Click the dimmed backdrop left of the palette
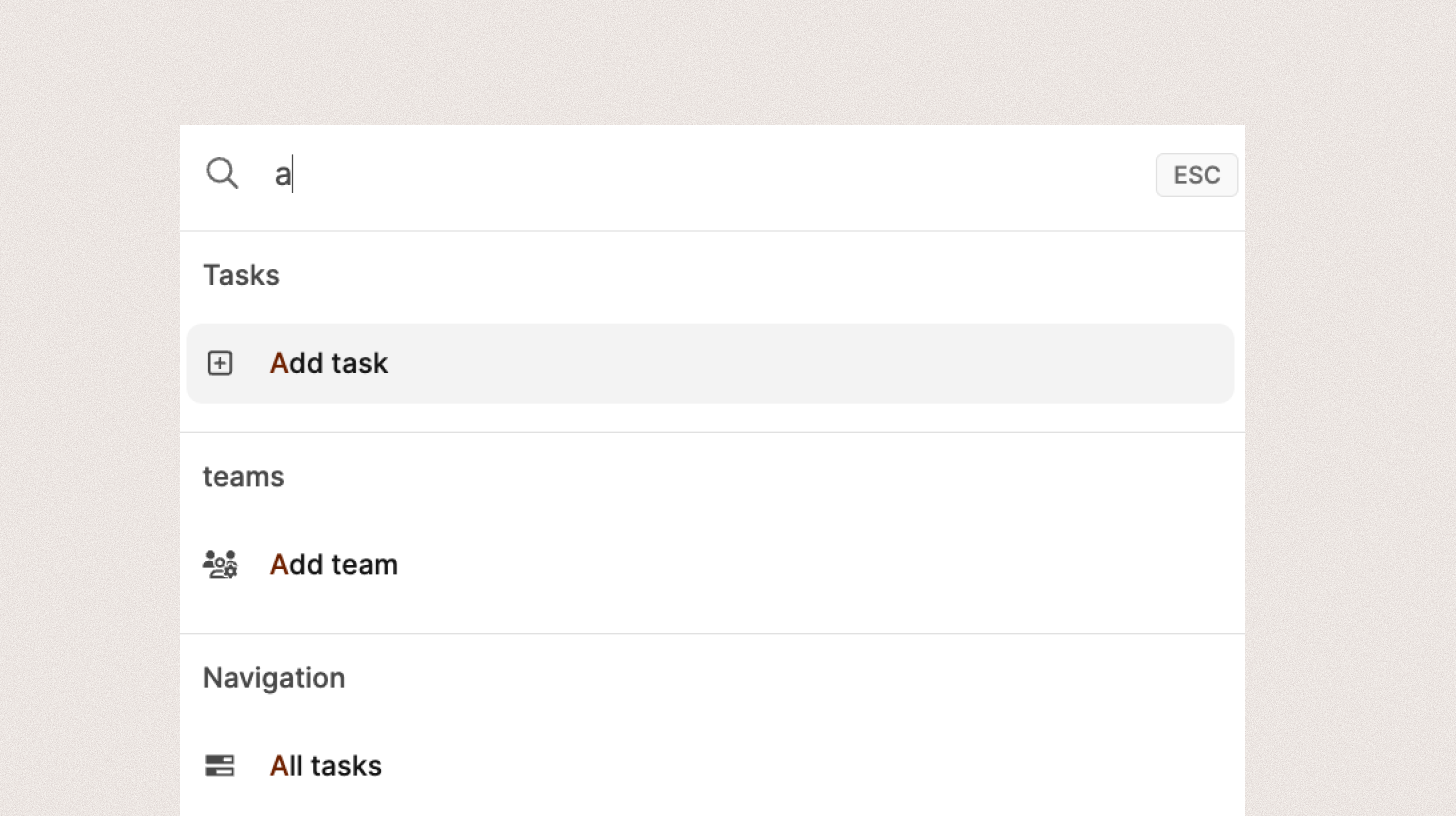Image resolution: width=1456 pixels, height=816 pixels. [90, 450]
